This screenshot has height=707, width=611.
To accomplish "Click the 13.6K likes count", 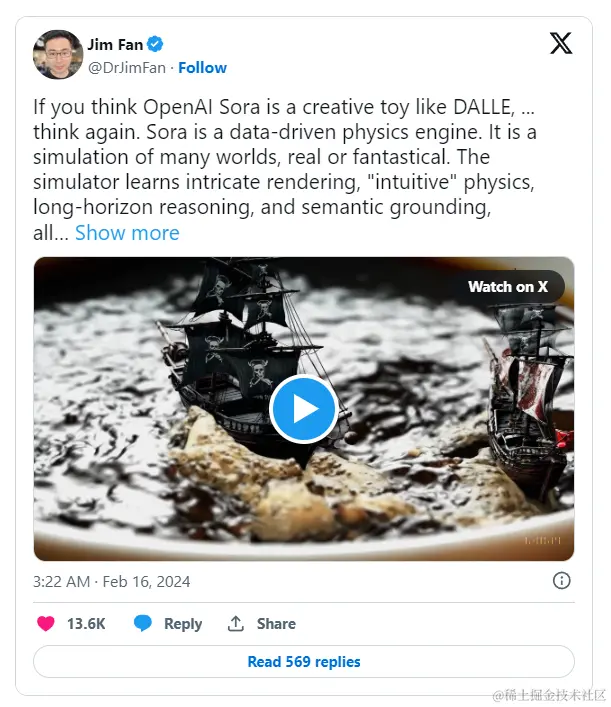I will click(x=86, y=623).
